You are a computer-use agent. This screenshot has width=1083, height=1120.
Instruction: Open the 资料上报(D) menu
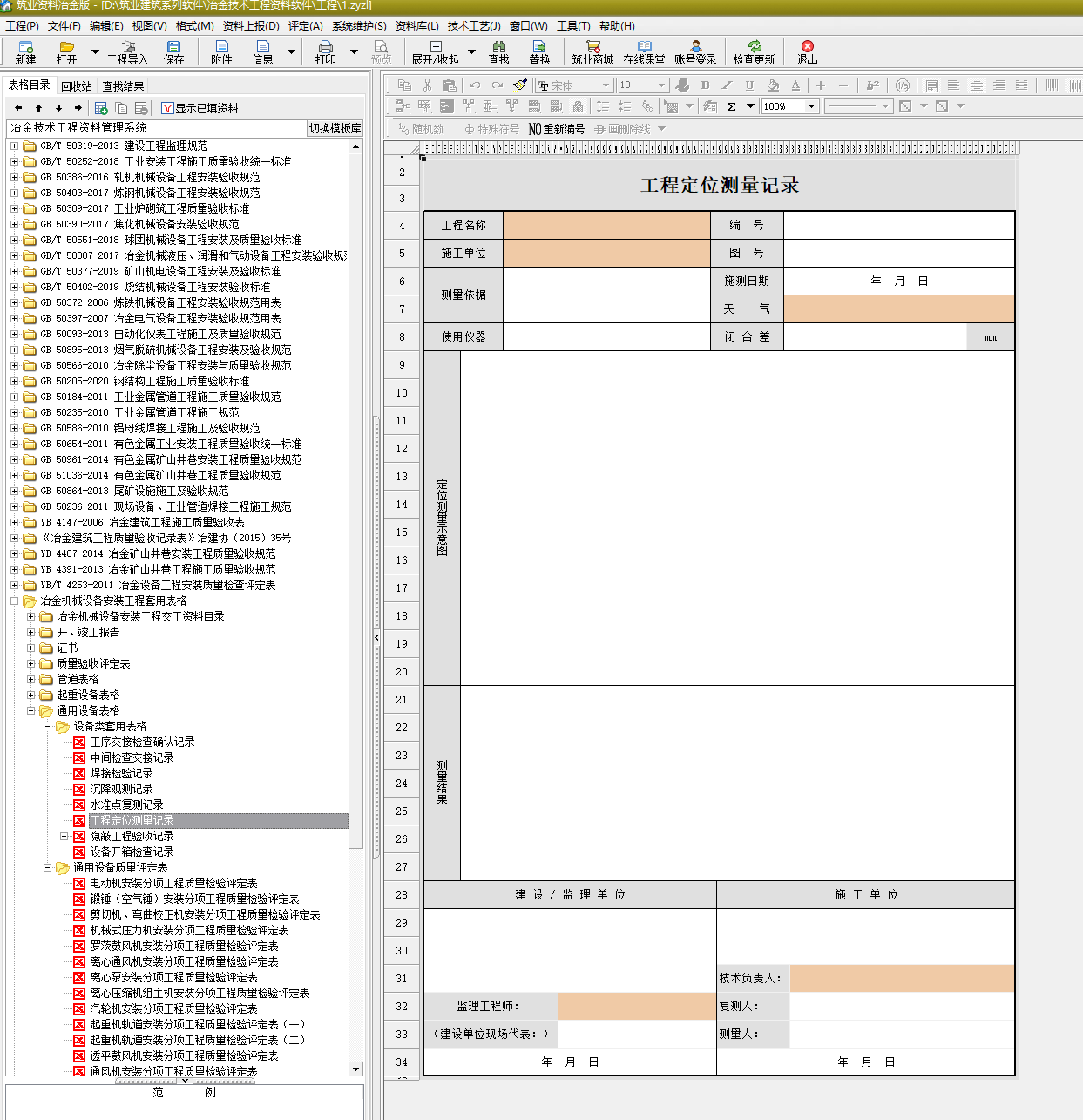251,26
